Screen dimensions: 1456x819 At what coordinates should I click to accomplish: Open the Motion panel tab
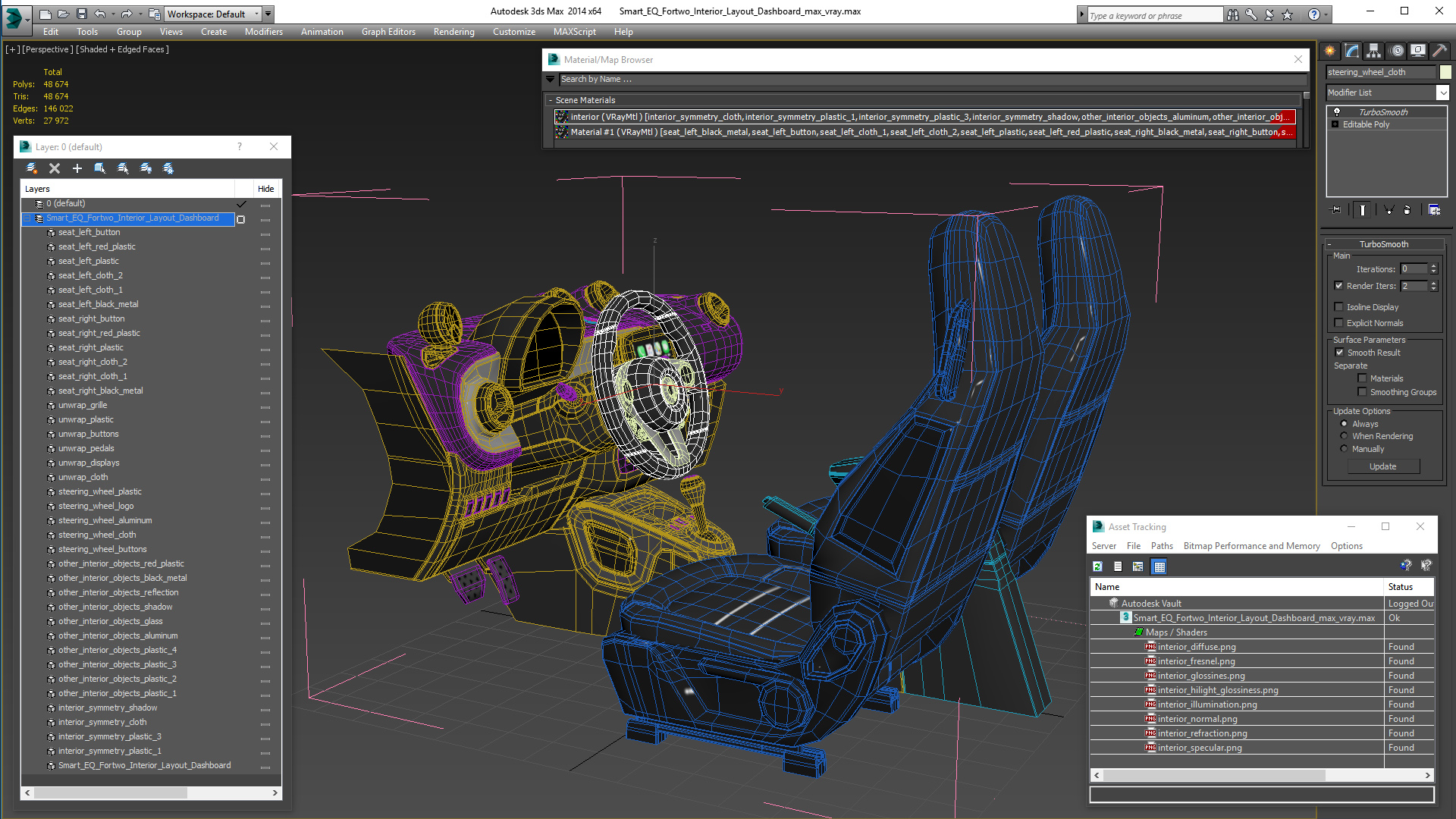(1397, 51)
